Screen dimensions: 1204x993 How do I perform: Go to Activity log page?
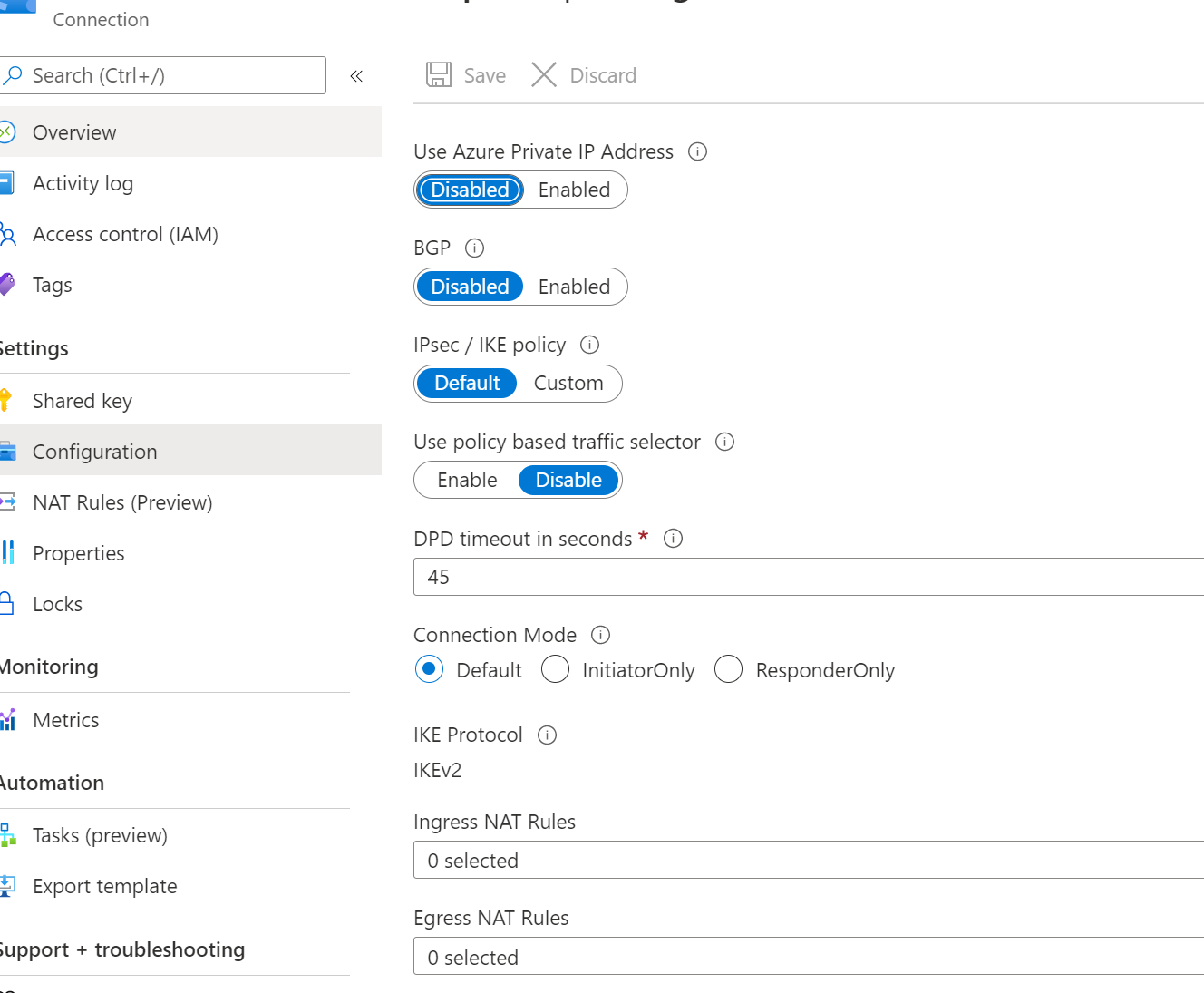[x=83, y=183]
